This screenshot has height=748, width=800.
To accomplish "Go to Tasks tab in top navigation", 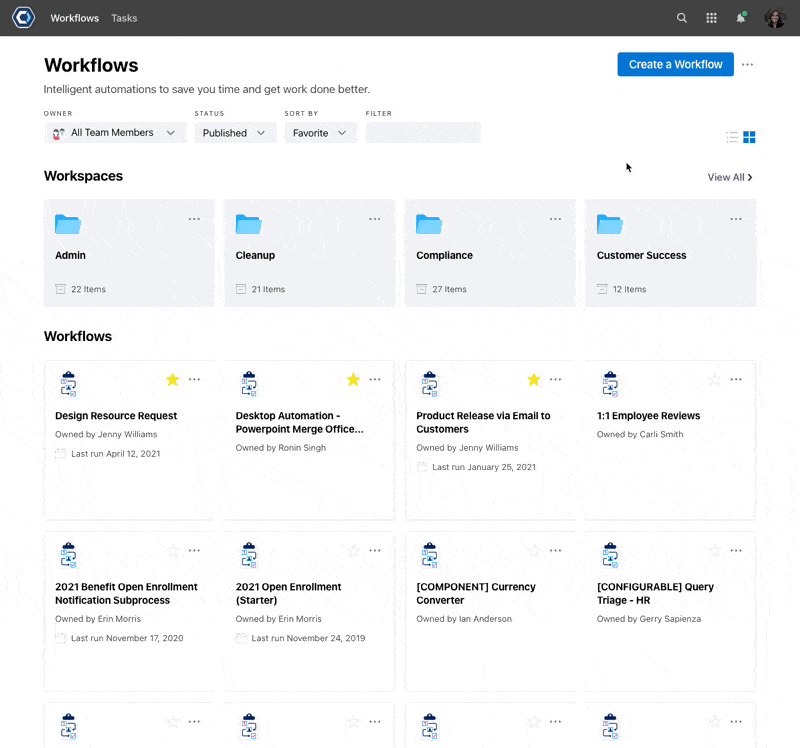I will (124, 18).
